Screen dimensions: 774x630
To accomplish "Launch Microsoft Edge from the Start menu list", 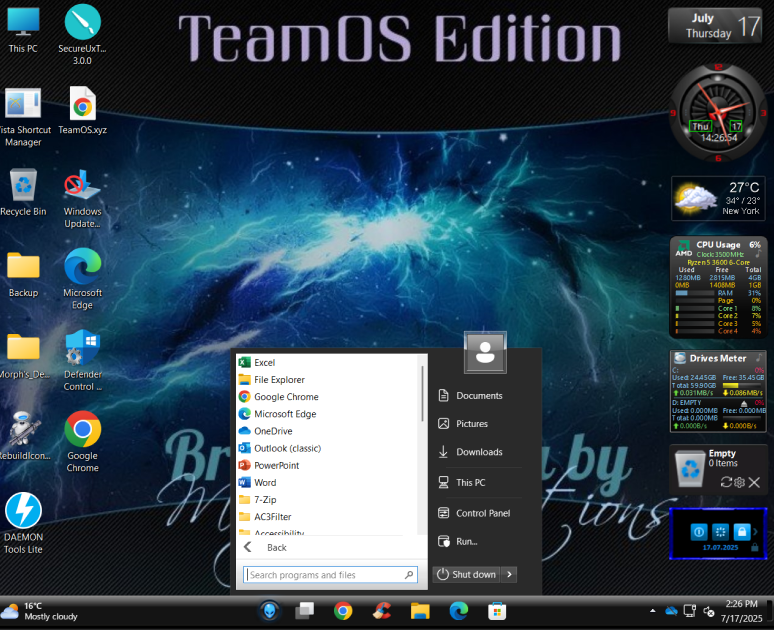I will [328, 414].
